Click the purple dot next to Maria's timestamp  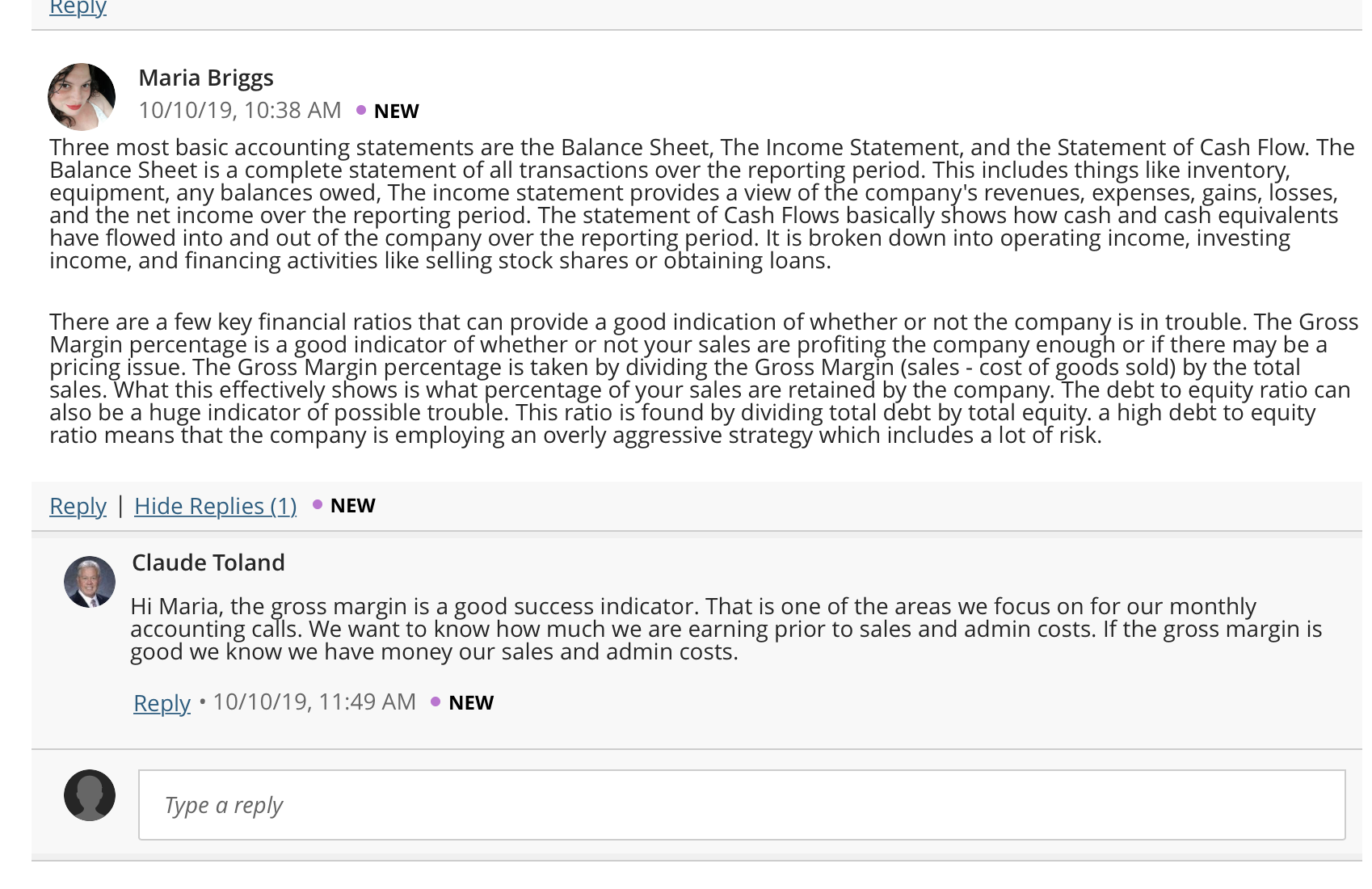(x=361, y=110)
